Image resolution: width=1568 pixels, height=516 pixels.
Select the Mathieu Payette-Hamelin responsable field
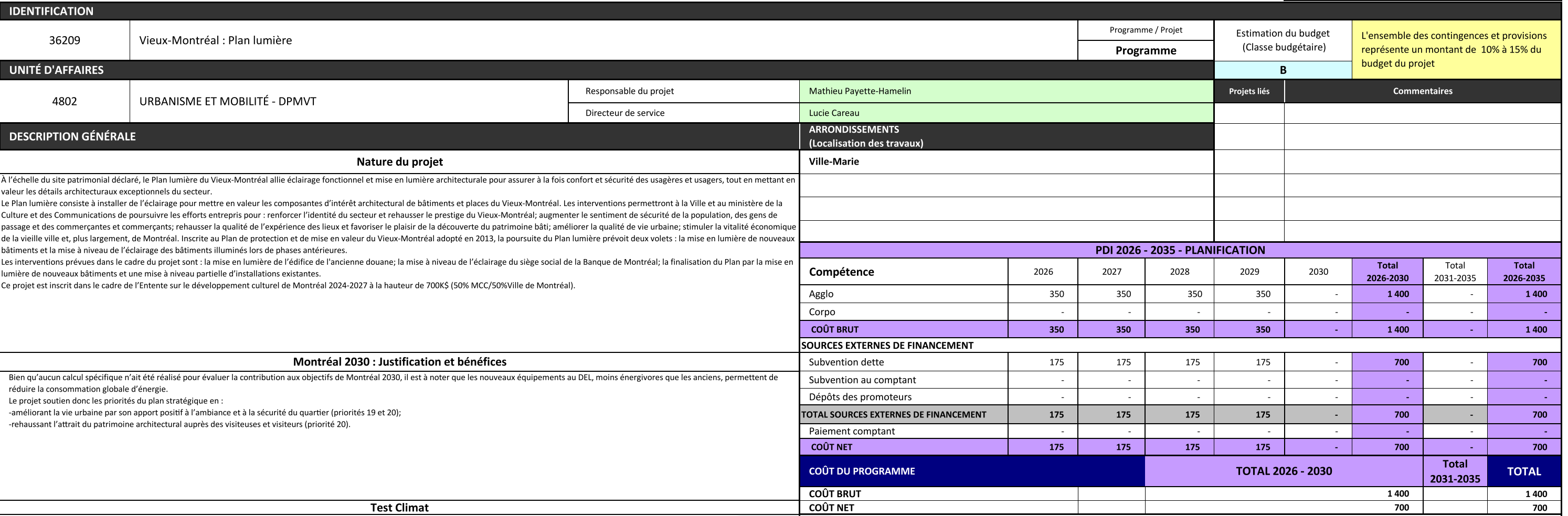pos(1005,91)
